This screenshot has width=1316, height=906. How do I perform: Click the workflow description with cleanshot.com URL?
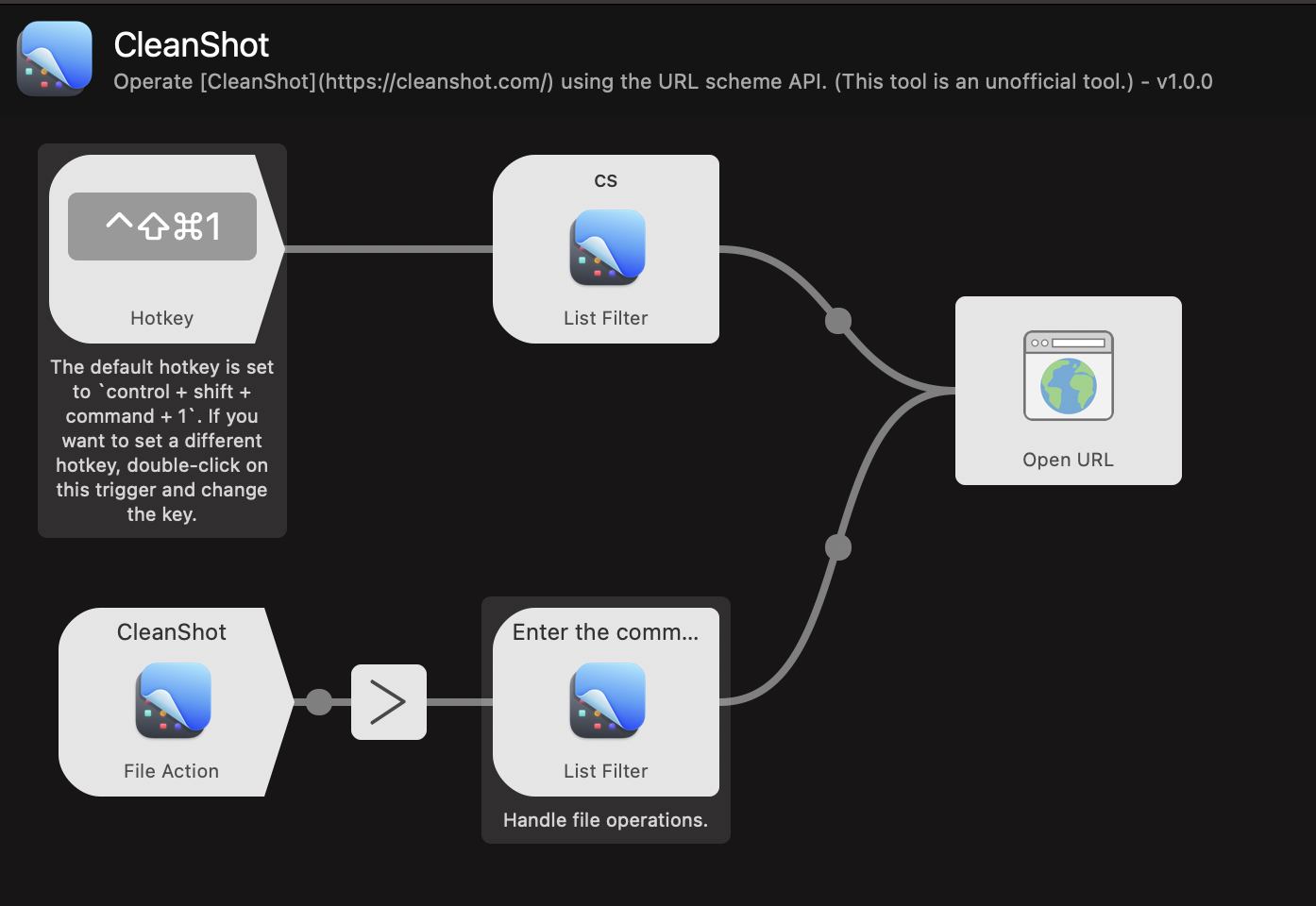coord(663,82)
